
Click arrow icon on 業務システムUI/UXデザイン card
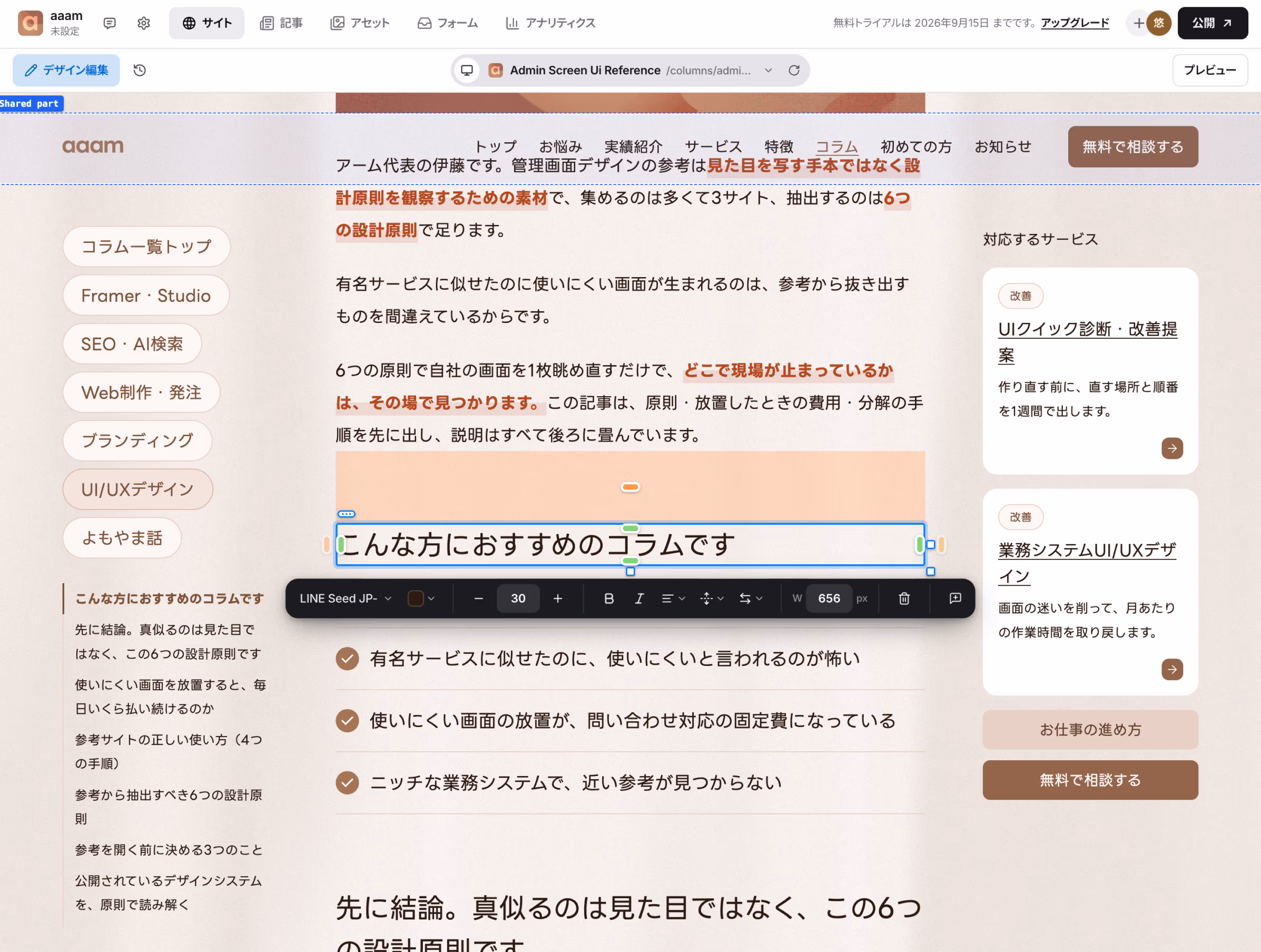[1172, 669]
